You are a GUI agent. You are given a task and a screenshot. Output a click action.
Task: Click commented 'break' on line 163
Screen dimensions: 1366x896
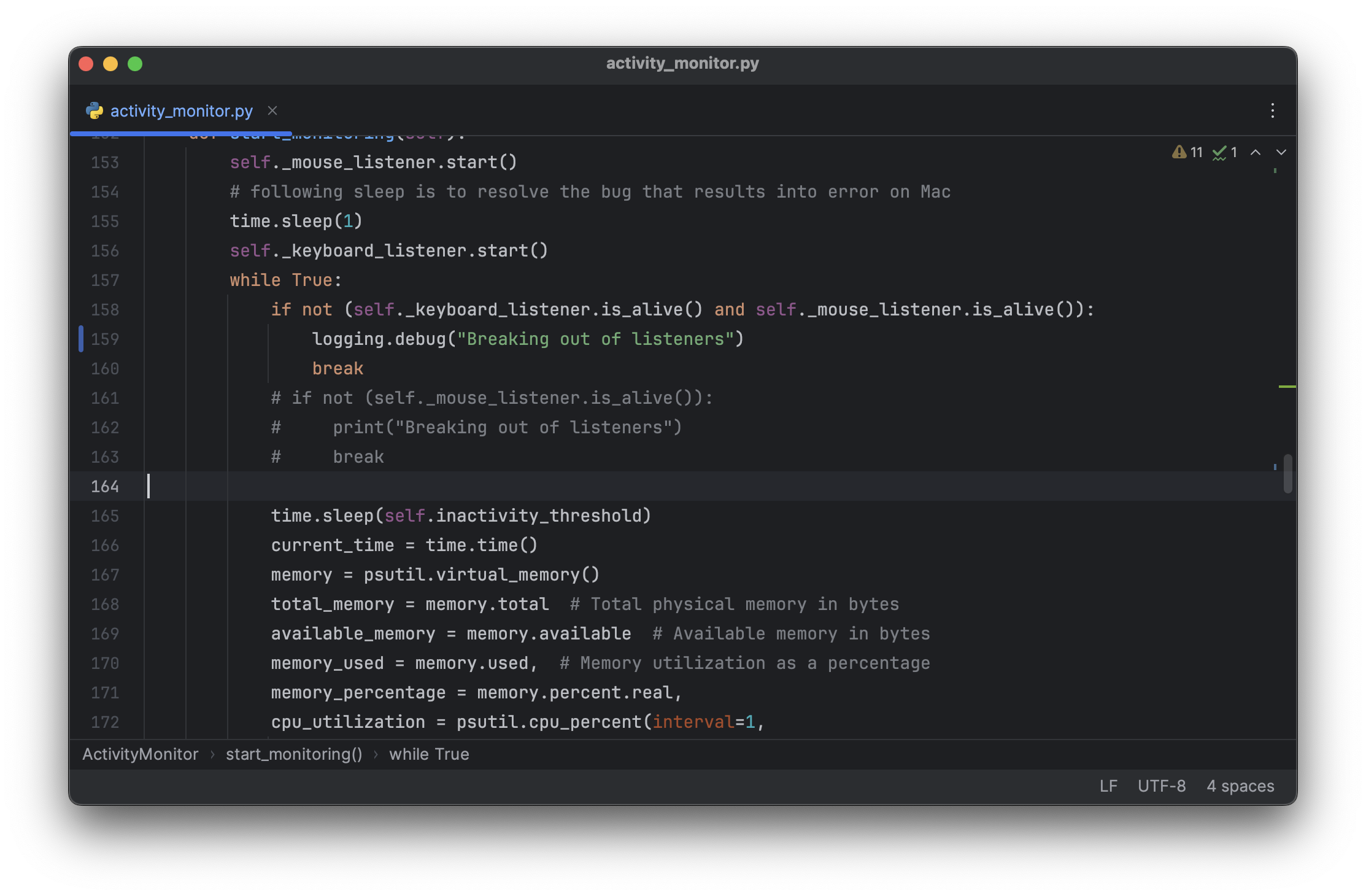358,457
